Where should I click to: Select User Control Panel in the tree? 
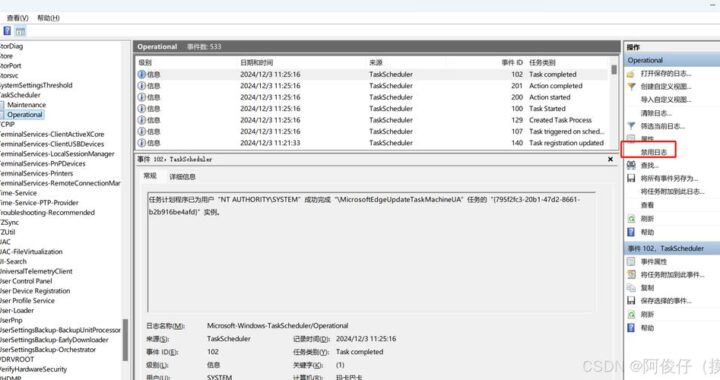[x=26, y=281]
